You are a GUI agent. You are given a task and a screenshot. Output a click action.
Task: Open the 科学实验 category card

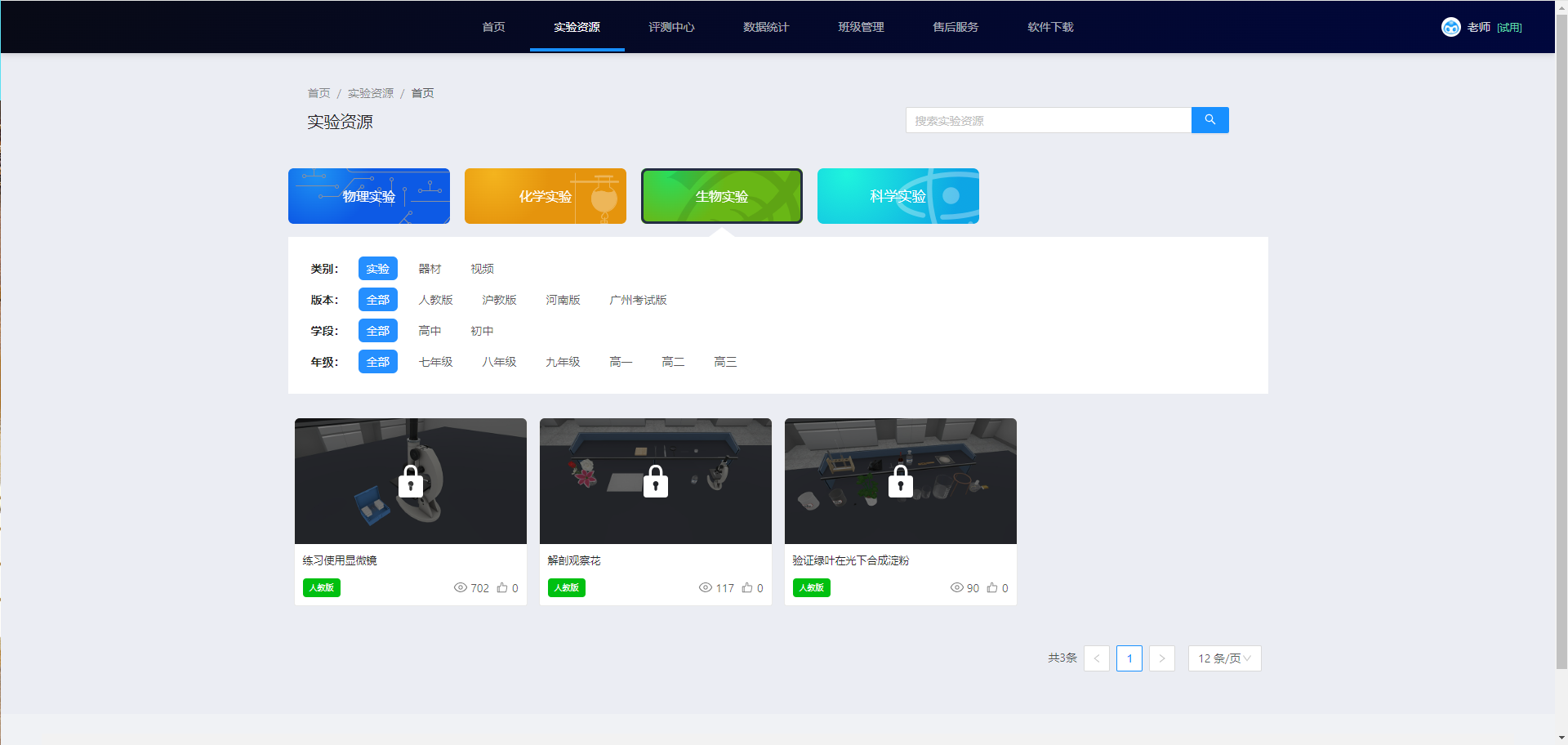[x=898, y=196]
